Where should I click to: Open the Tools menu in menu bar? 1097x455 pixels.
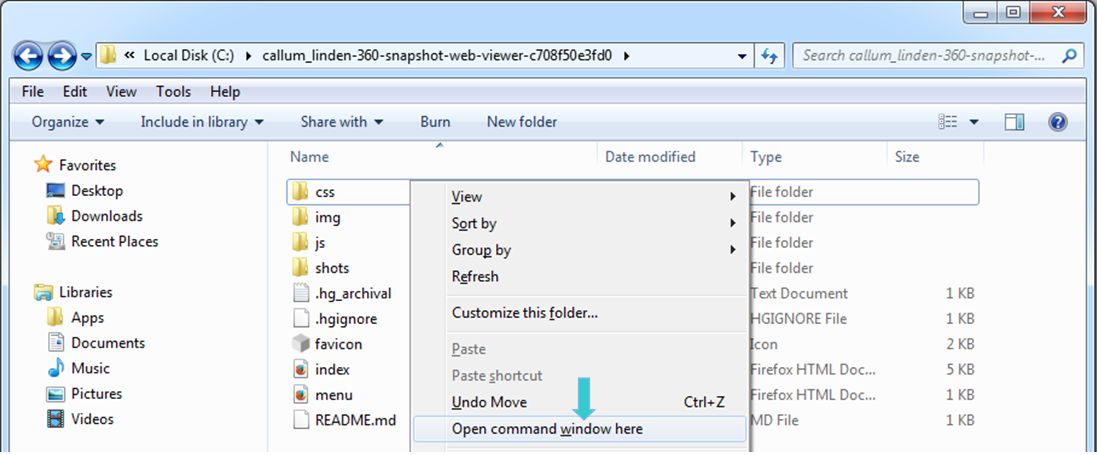coord(173,92)
